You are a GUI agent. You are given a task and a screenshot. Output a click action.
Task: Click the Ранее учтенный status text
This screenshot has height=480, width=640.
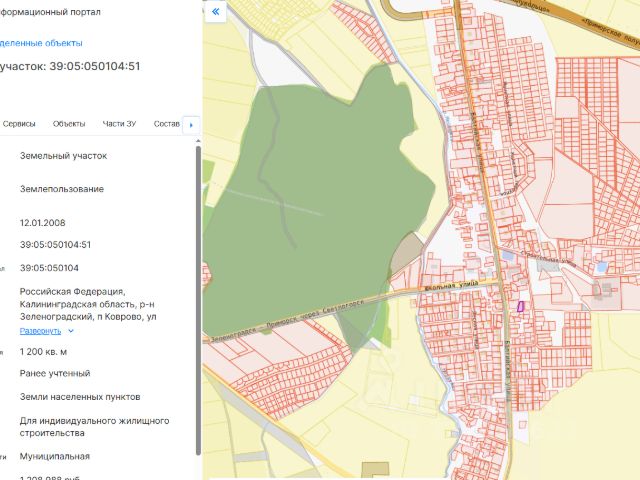click(x=55, y=373)
